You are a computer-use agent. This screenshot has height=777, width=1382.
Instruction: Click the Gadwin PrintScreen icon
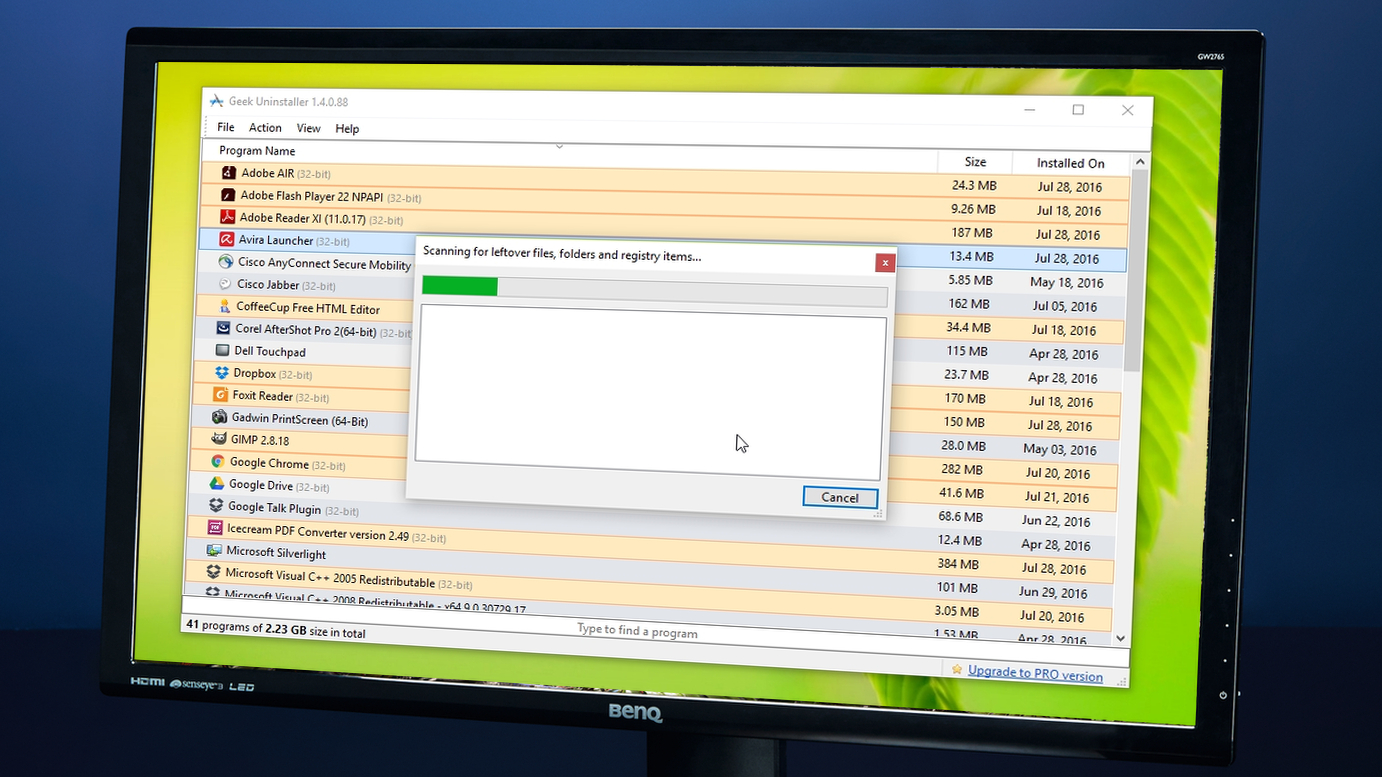pyautogui.click(x=219, y=417)
